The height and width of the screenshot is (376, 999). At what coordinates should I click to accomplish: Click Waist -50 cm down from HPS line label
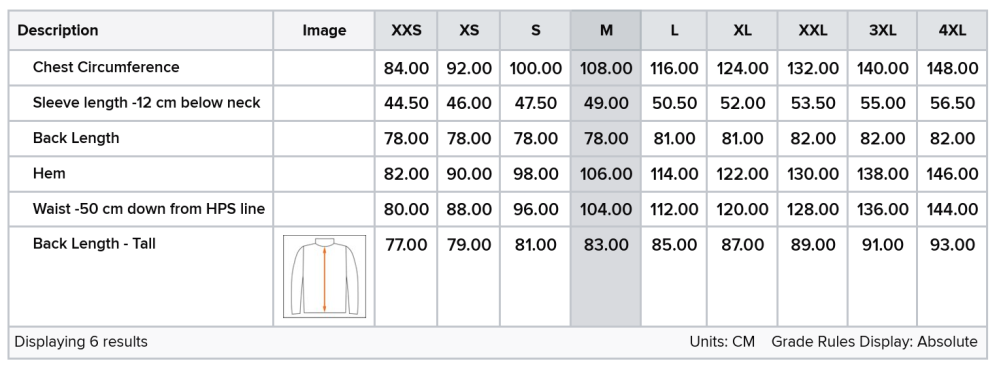(x=148, y=209)
